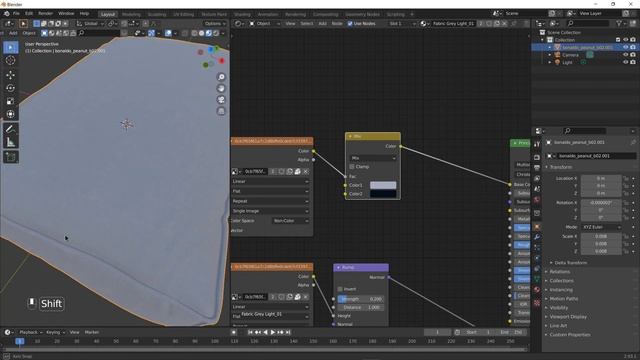The width and height of the screenshot is (640, 360).
Task: Enable Invert checkbox in Bump node
Action: pyautogui.click(x=340, y=289)
